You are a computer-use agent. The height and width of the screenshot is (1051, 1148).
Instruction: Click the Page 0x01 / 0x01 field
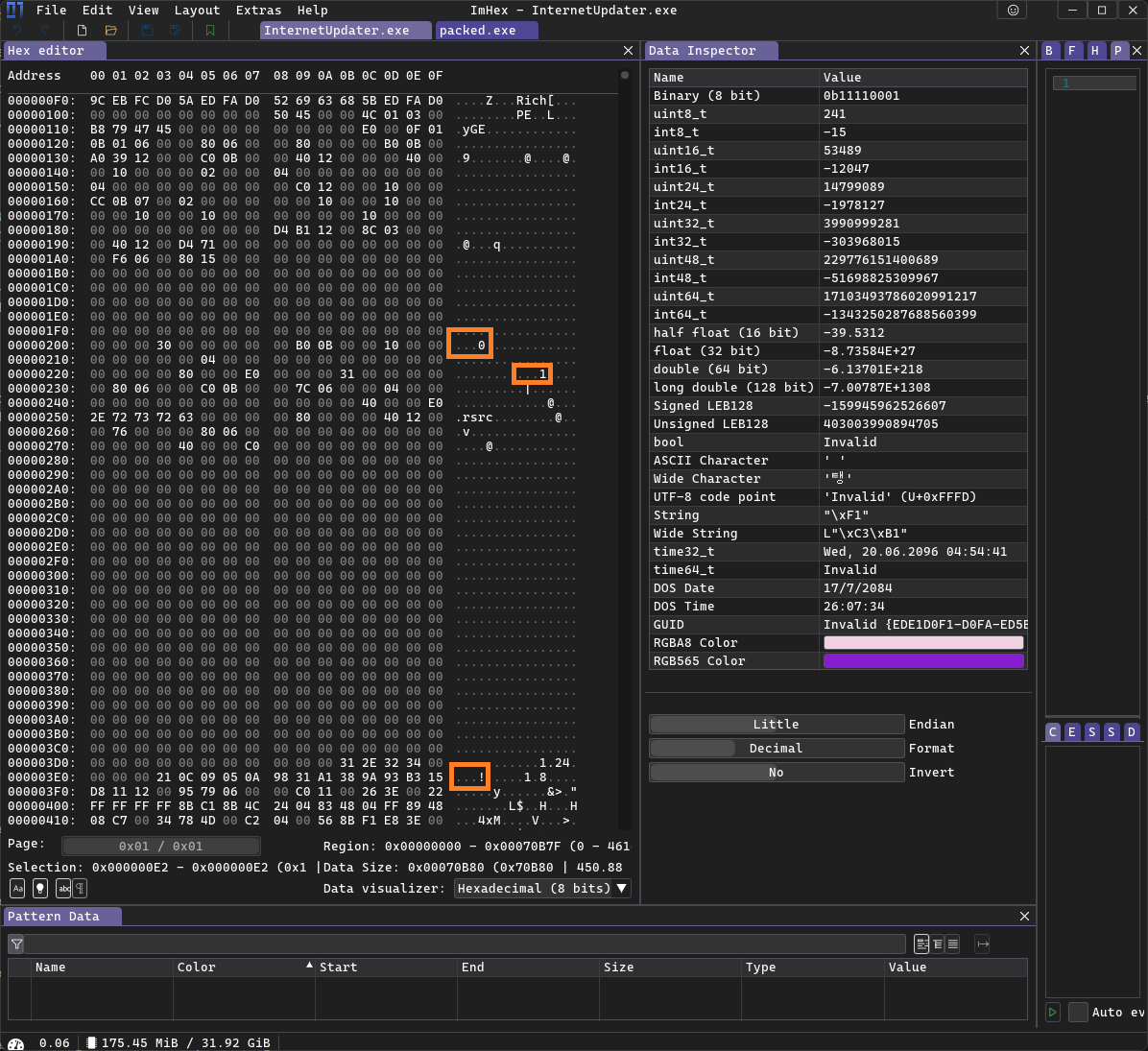[x=160, y=847]
